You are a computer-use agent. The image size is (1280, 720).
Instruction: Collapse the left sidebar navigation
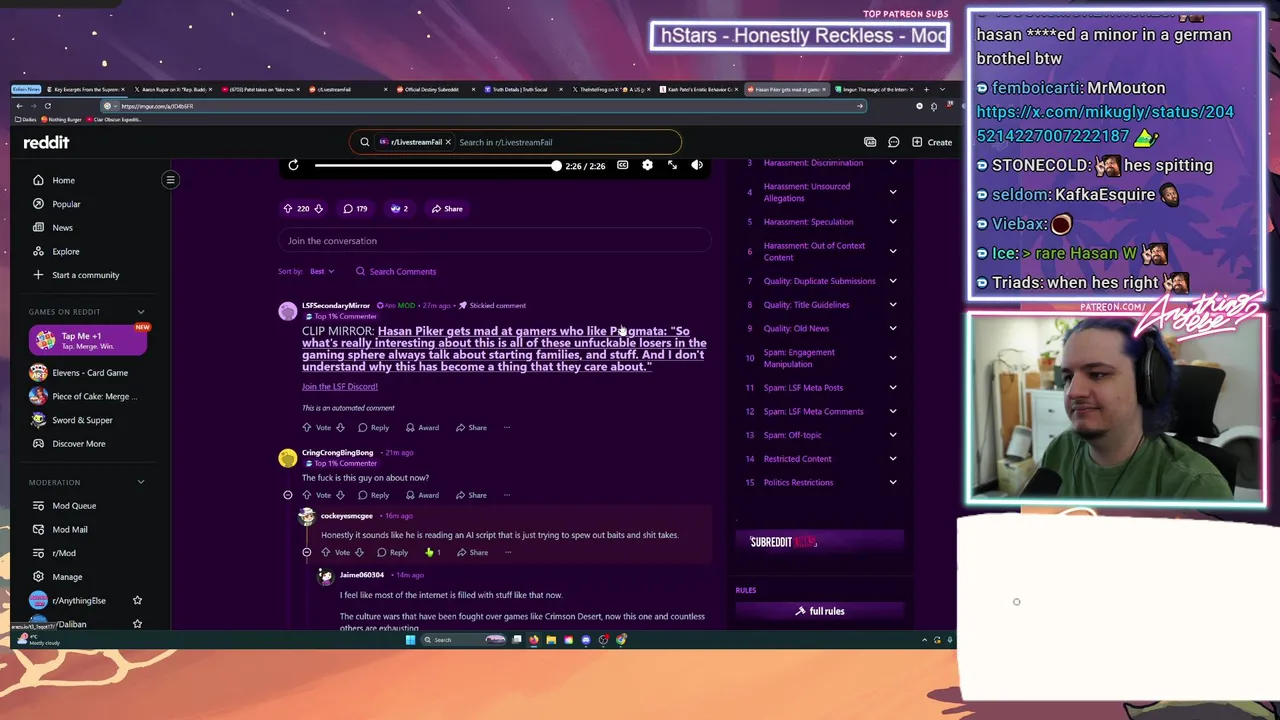[170, 180]
